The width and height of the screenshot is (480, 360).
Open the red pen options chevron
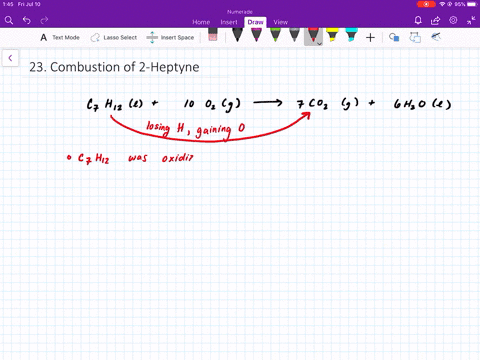pyautogui.click(x=319, y=43)
